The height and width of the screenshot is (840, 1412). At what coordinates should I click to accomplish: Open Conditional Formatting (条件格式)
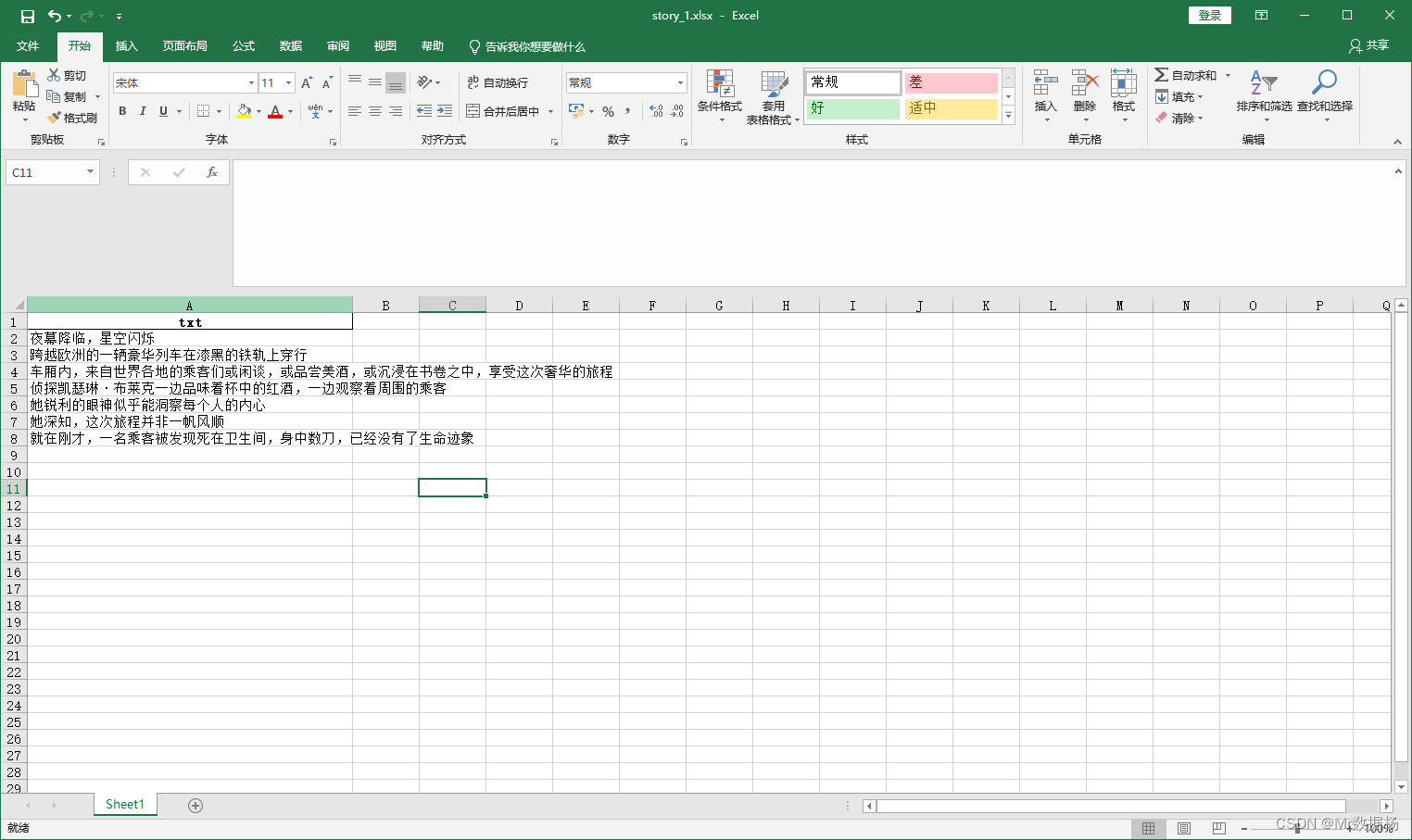[720, 96]
